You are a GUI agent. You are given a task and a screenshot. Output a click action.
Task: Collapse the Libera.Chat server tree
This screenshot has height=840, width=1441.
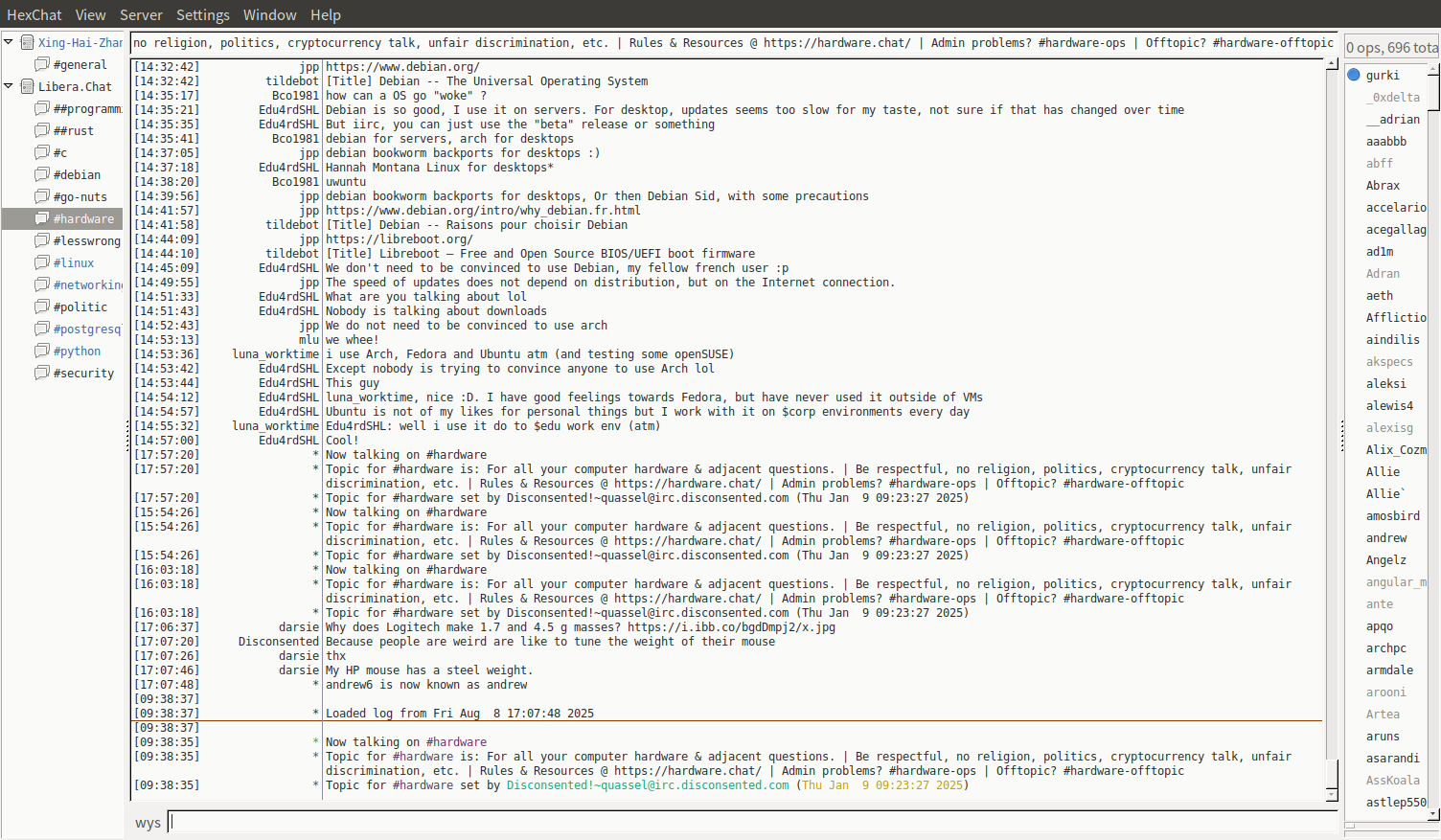point(9,86)
